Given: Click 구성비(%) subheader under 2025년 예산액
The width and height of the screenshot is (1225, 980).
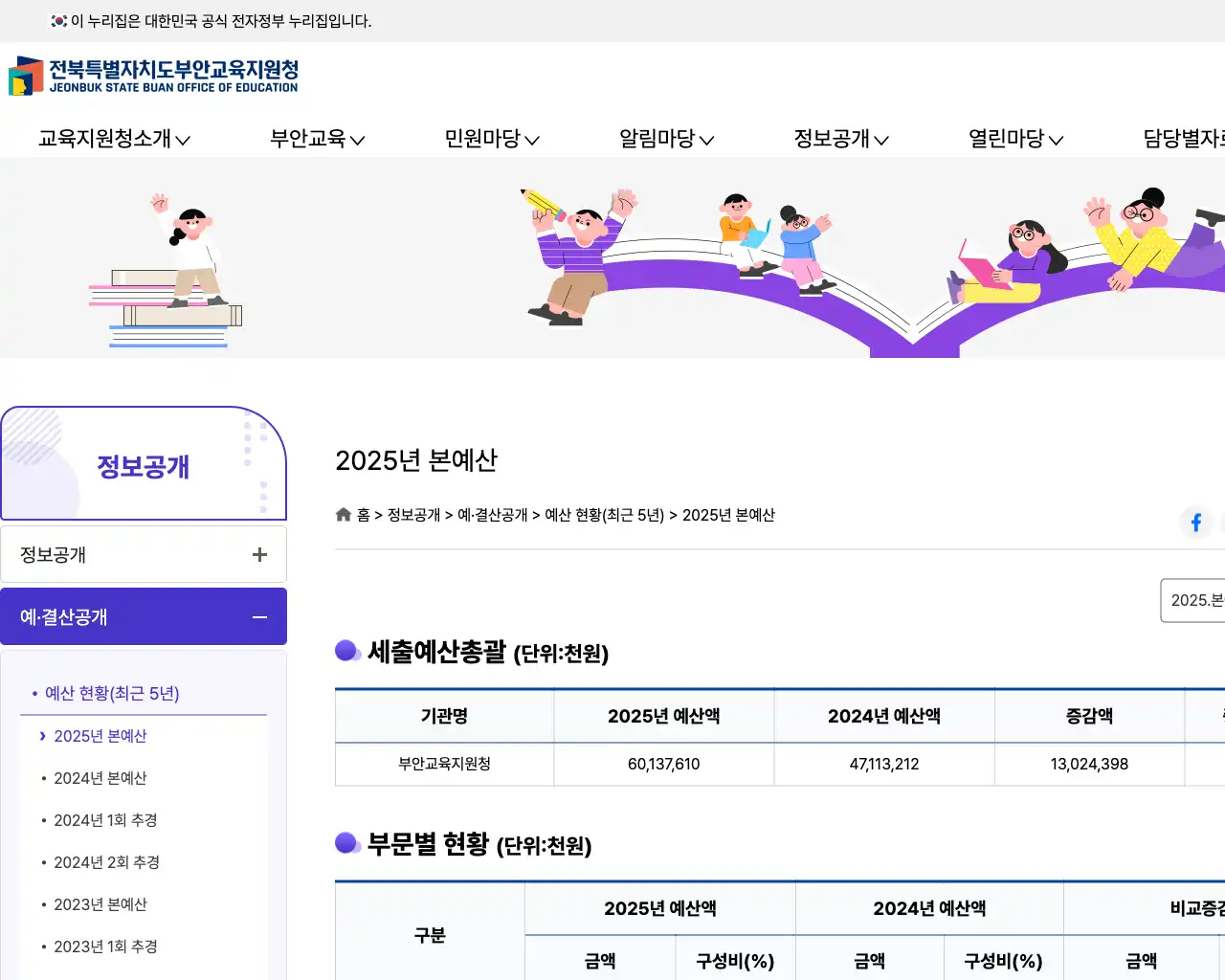Looking at the screenshot, I should (x=735, y=961).
